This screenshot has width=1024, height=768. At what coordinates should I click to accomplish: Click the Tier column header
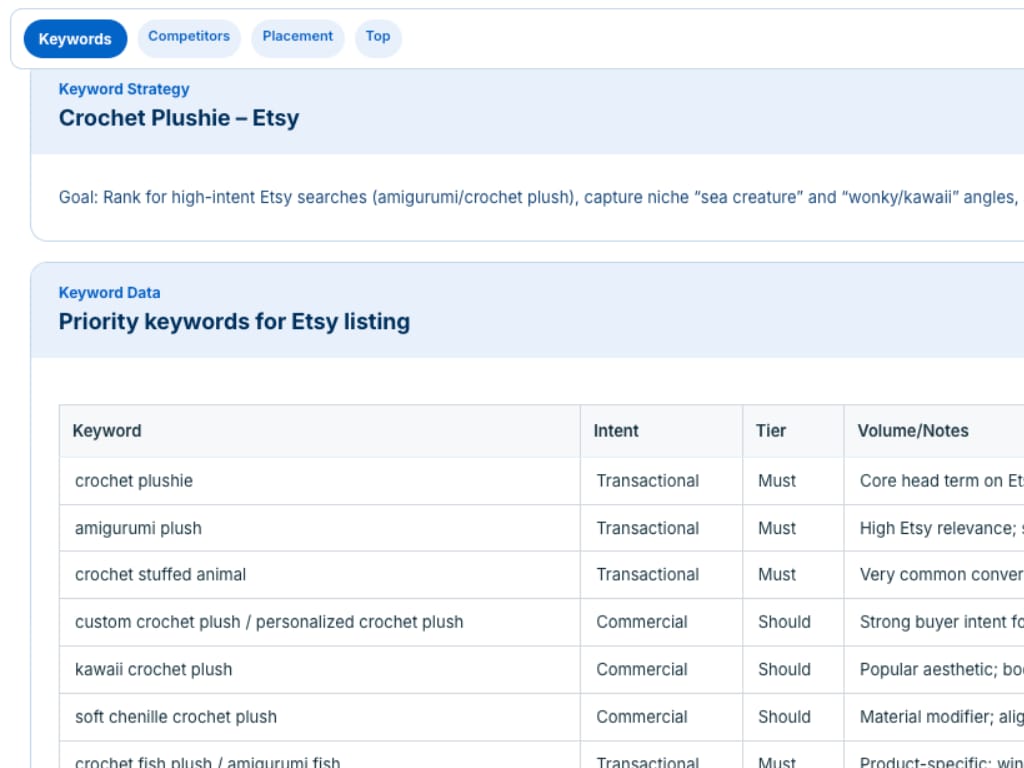point(771,431)
